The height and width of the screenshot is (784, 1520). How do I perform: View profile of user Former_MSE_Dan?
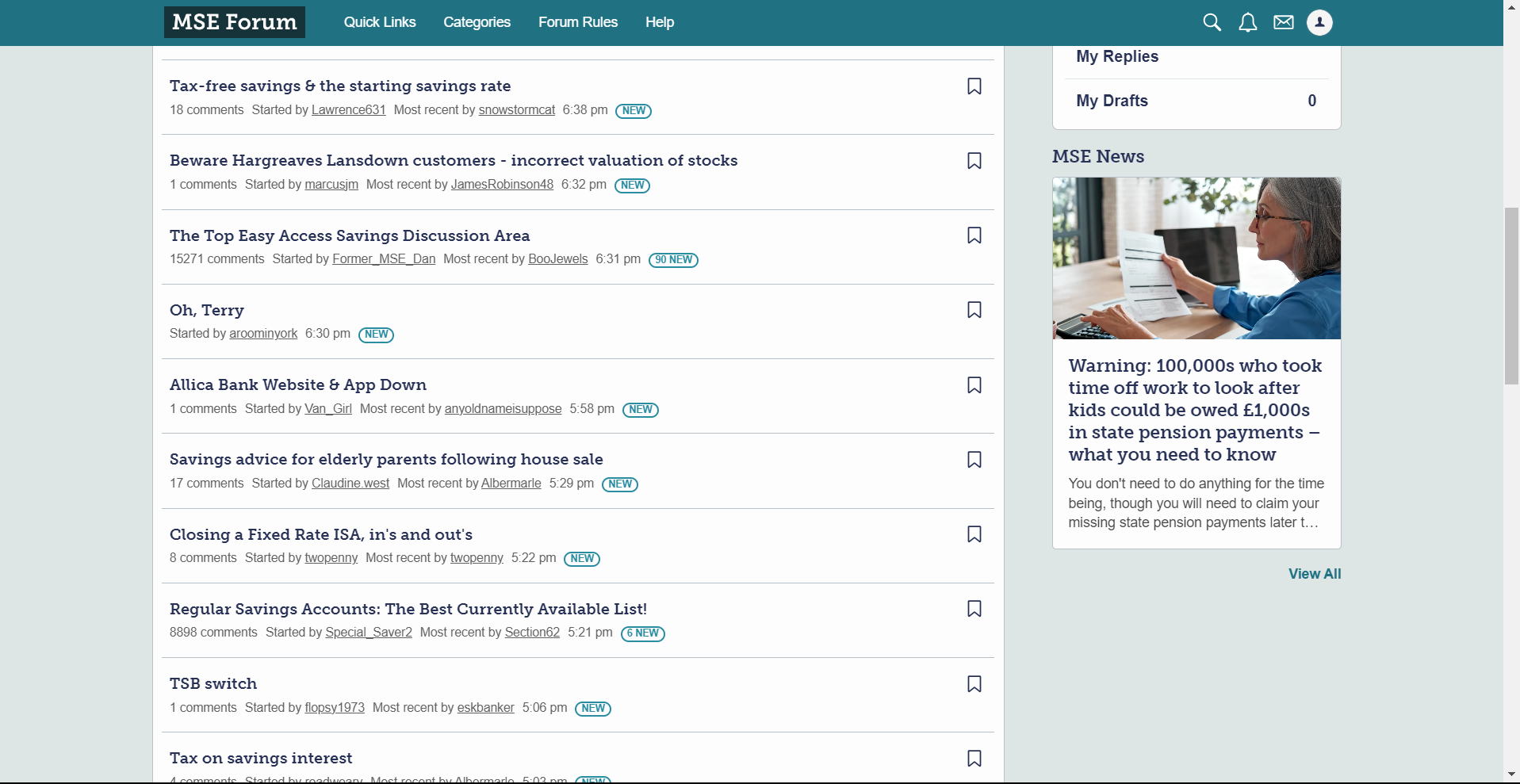384,259
